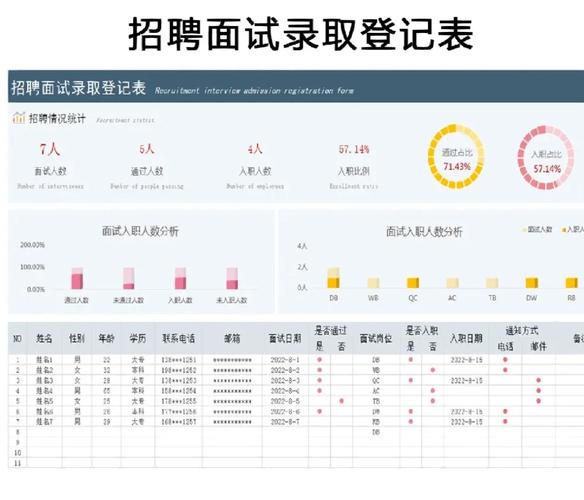Select the 是否通过 column header
584x500 pixels.
point(330,330)
